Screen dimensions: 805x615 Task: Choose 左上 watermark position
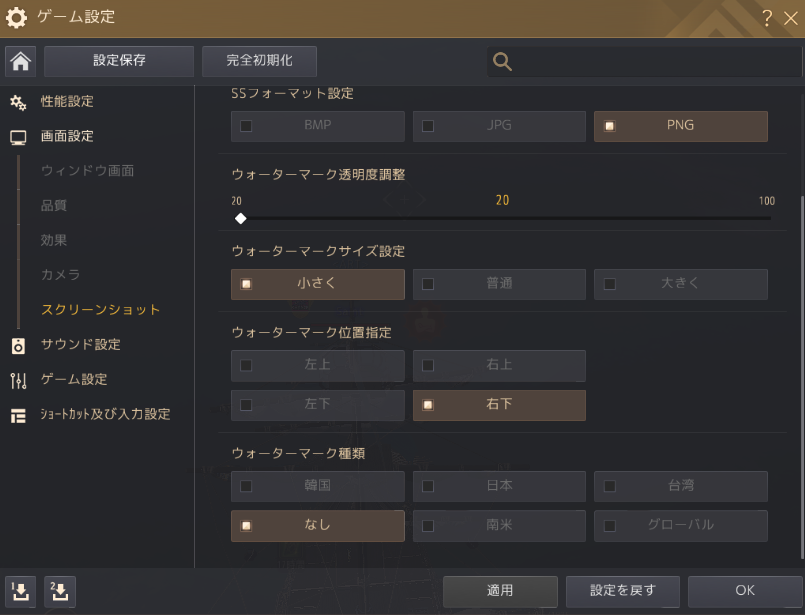tap(317, 365)
